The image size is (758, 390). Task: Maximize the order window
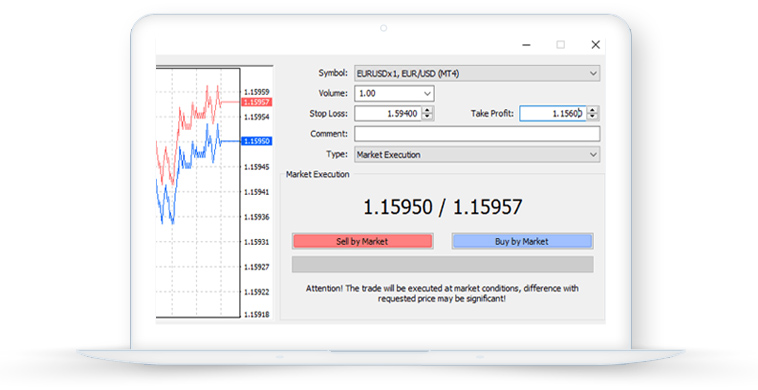560,44
